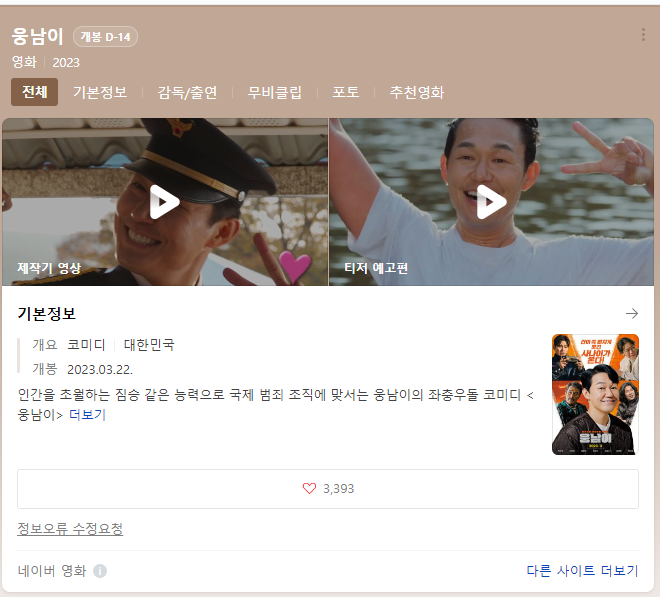Open the info icon beside 네이버 영화
The height and width of the screenshot is (597, 660).
point(100,571)
